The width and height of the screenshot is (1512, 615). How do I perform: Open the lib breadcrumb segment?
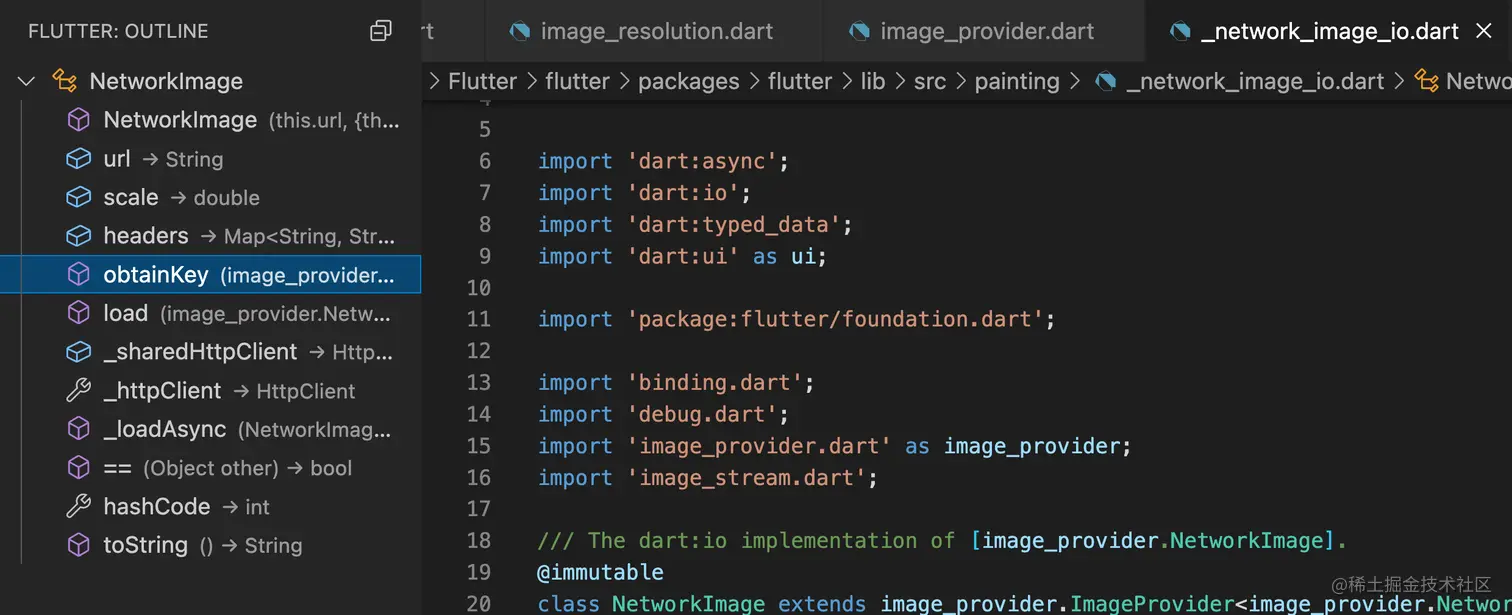[873, 81]
